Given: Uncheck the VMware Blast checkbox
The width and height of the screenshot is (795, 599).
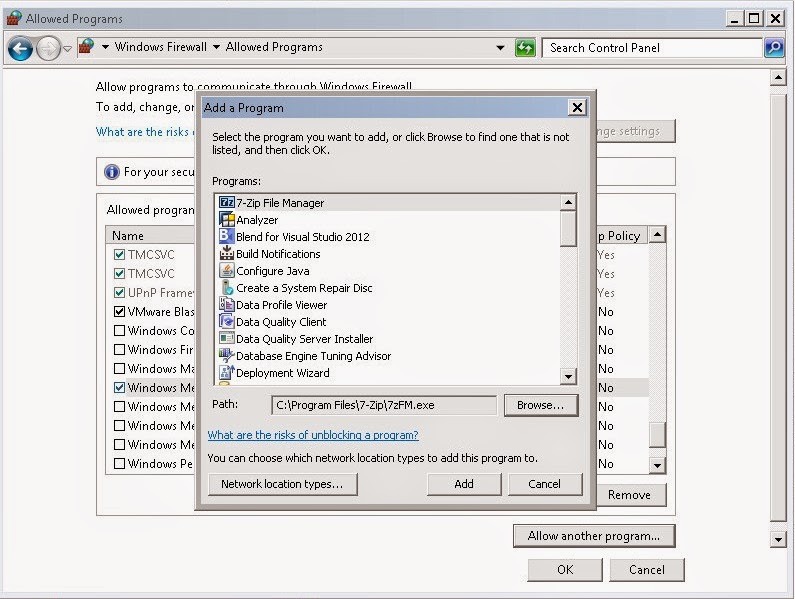Looking at the screenshot, I should pos(120,311).
